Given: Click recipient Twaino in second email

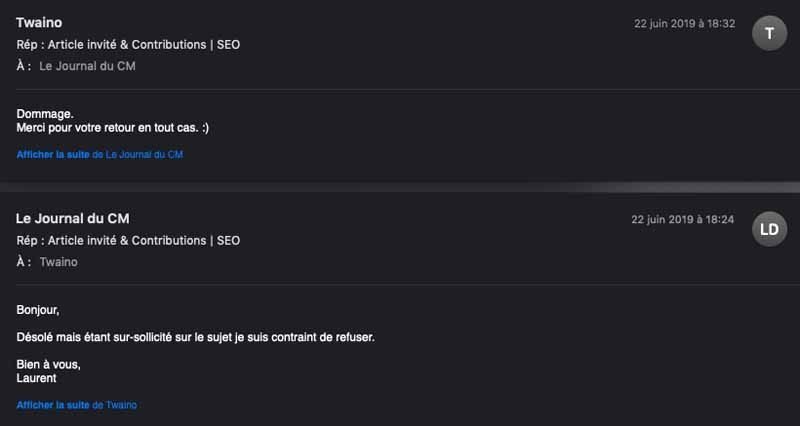Looking at the screenshot, I should click(59, 262).
